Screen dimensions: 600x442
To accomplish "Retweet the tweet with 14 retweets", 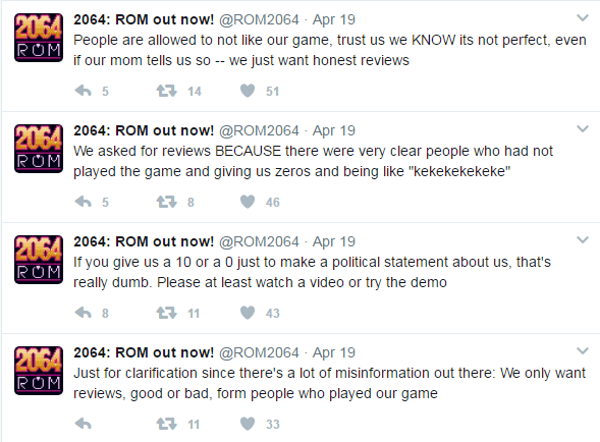I will pos(166,91).
